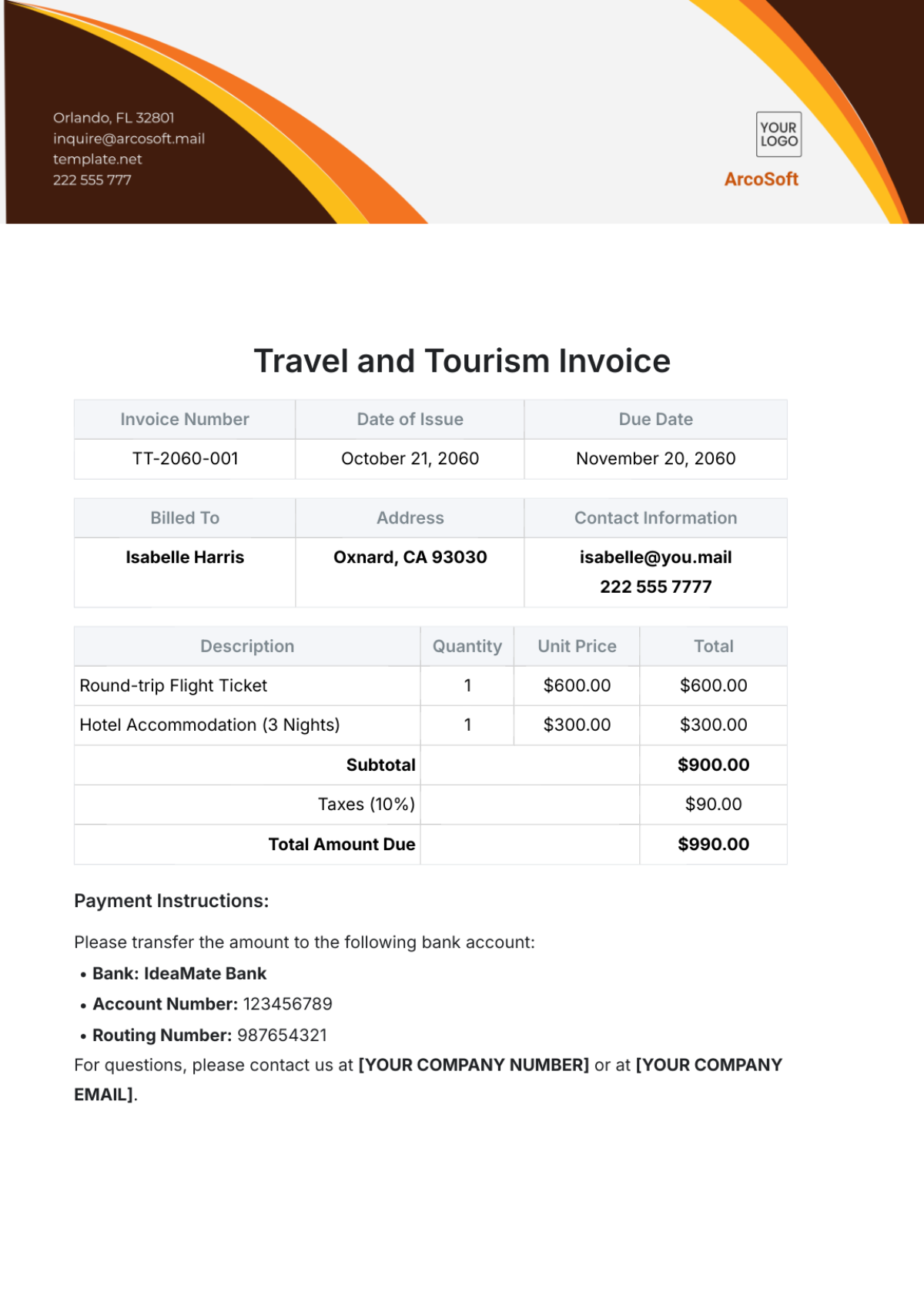Viewport: 924px width, 1309px height.
Task: Open the template.net website link
Action: click(97, 159)
